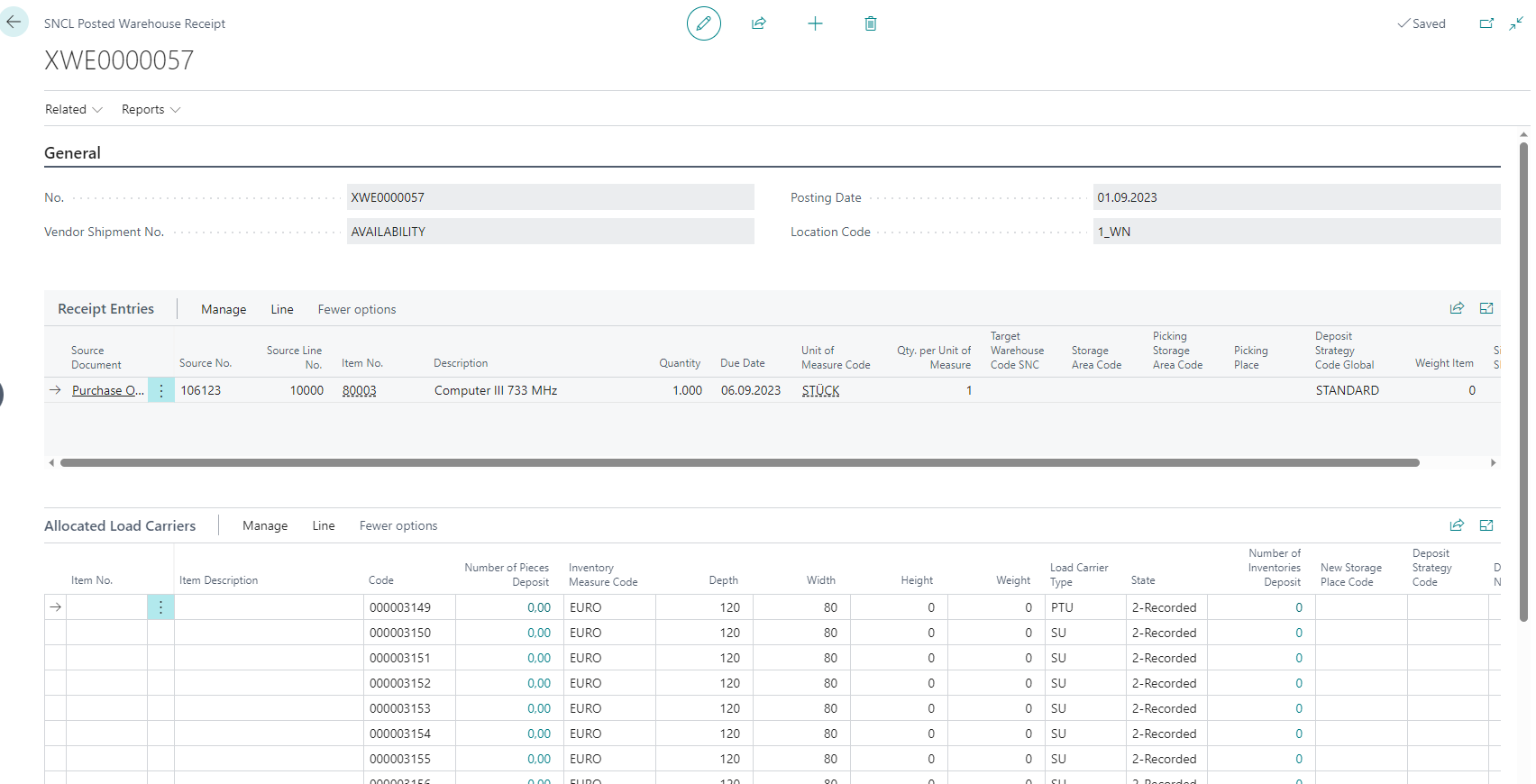
Task: Open item number 80003 link
Action: click(360, 390)
